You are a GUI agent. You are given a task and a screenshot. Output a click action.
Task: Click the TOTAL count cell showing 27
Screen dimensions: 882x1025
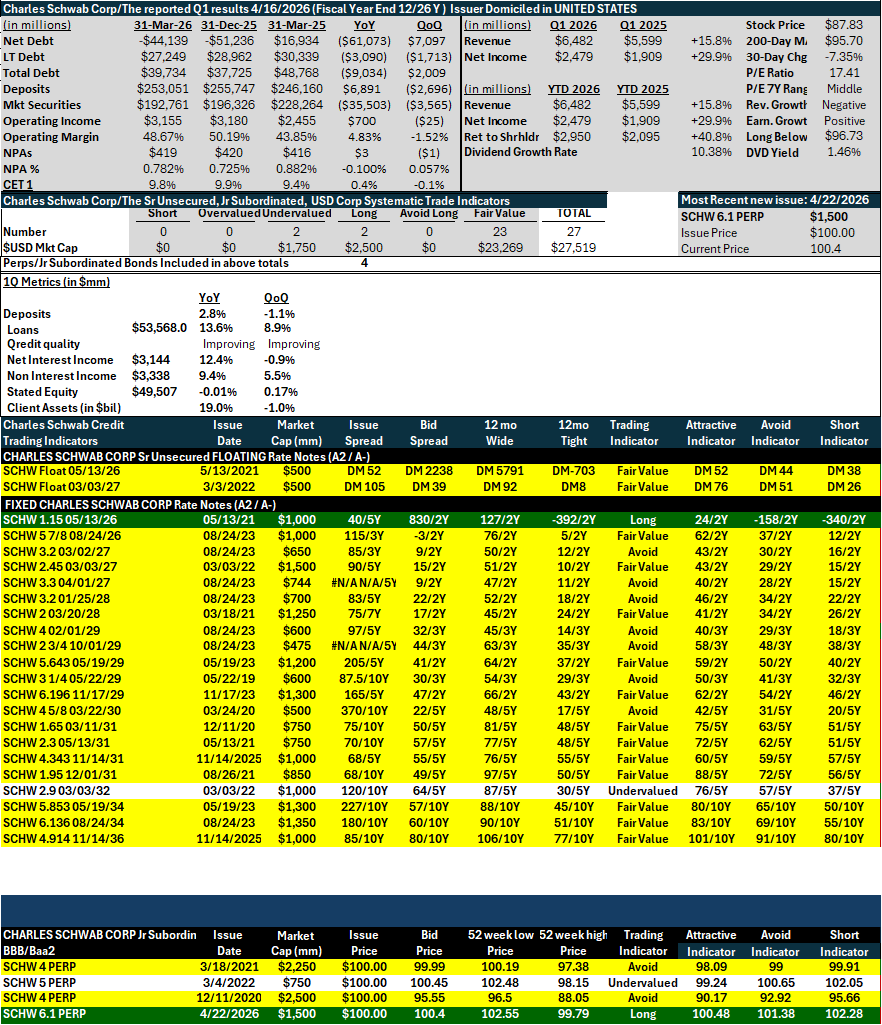[x=573, y=232]
